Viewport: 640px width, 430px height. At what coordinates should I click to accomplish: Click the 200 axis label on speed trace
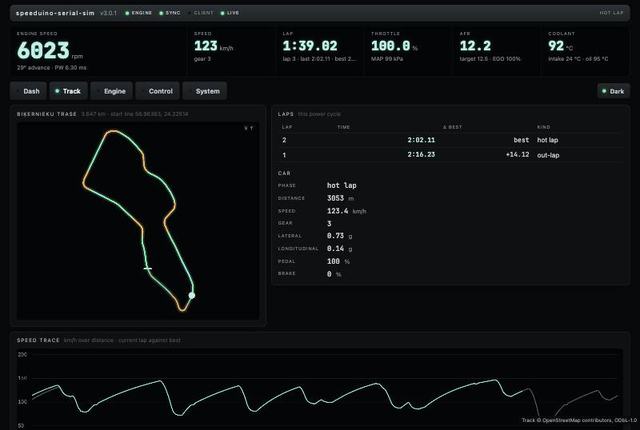pos(22,355)
